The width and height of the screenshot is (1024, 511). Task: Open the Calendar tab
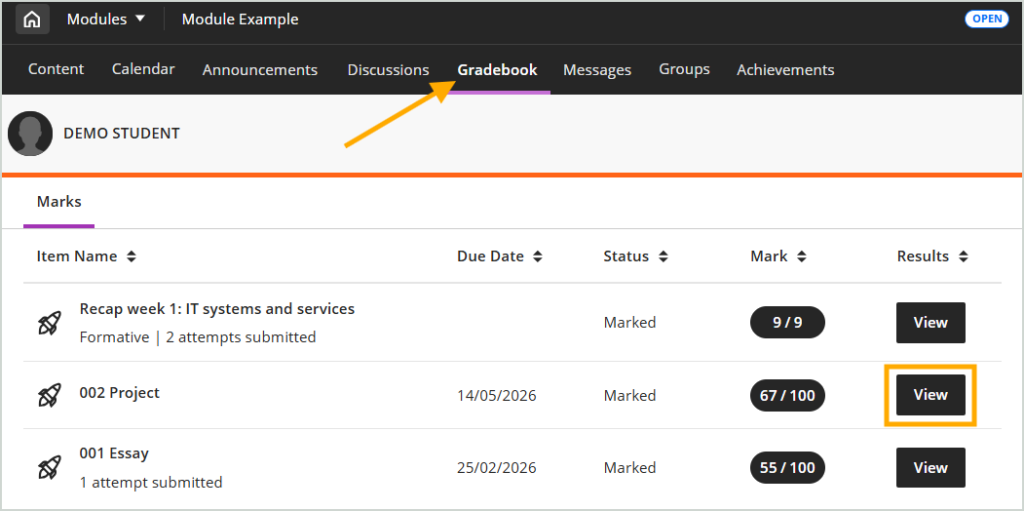[143, 69]
